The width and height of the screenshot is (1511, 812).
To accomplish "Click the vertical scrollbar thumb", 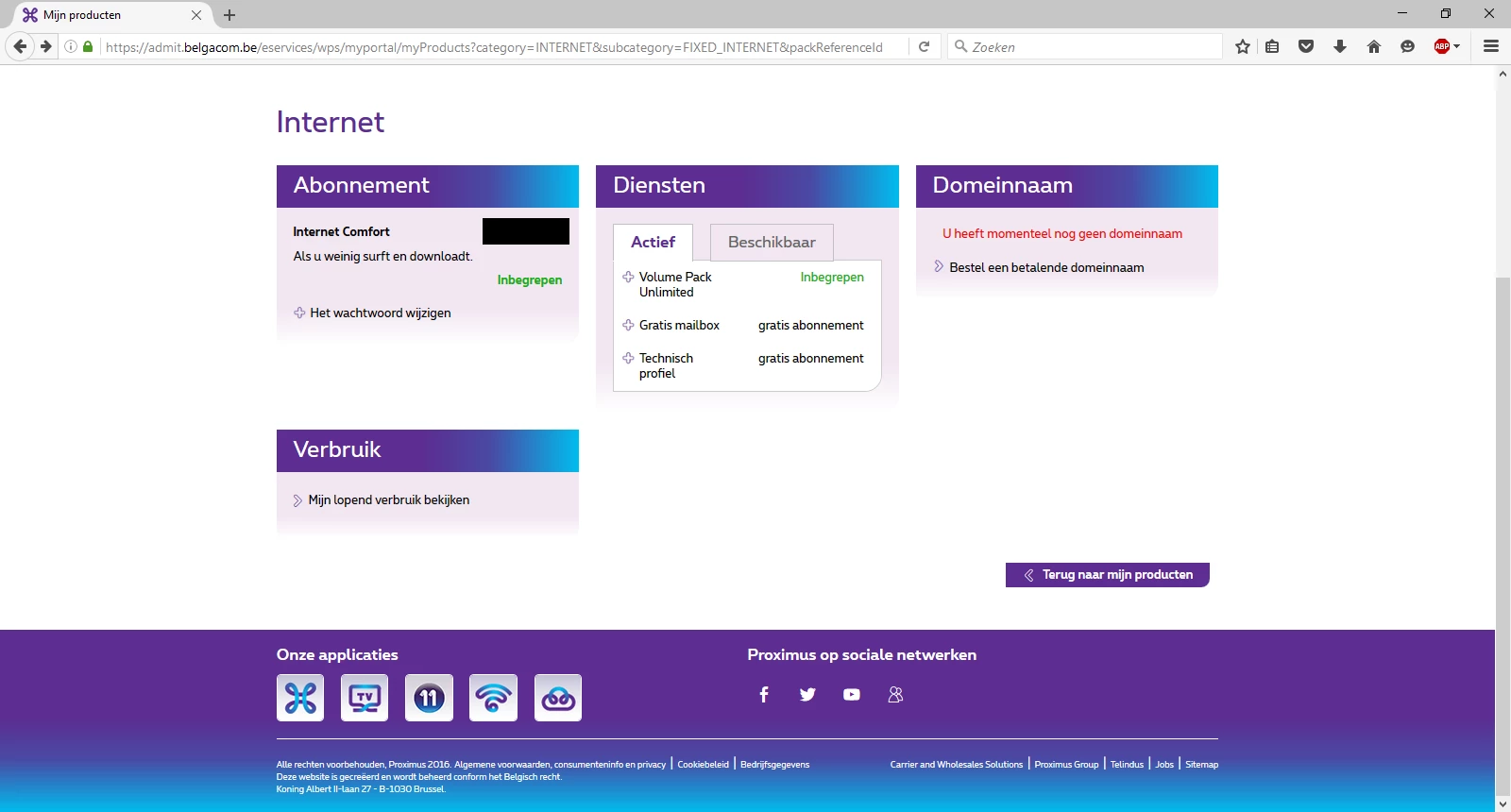I will (x=1503, y=535).
